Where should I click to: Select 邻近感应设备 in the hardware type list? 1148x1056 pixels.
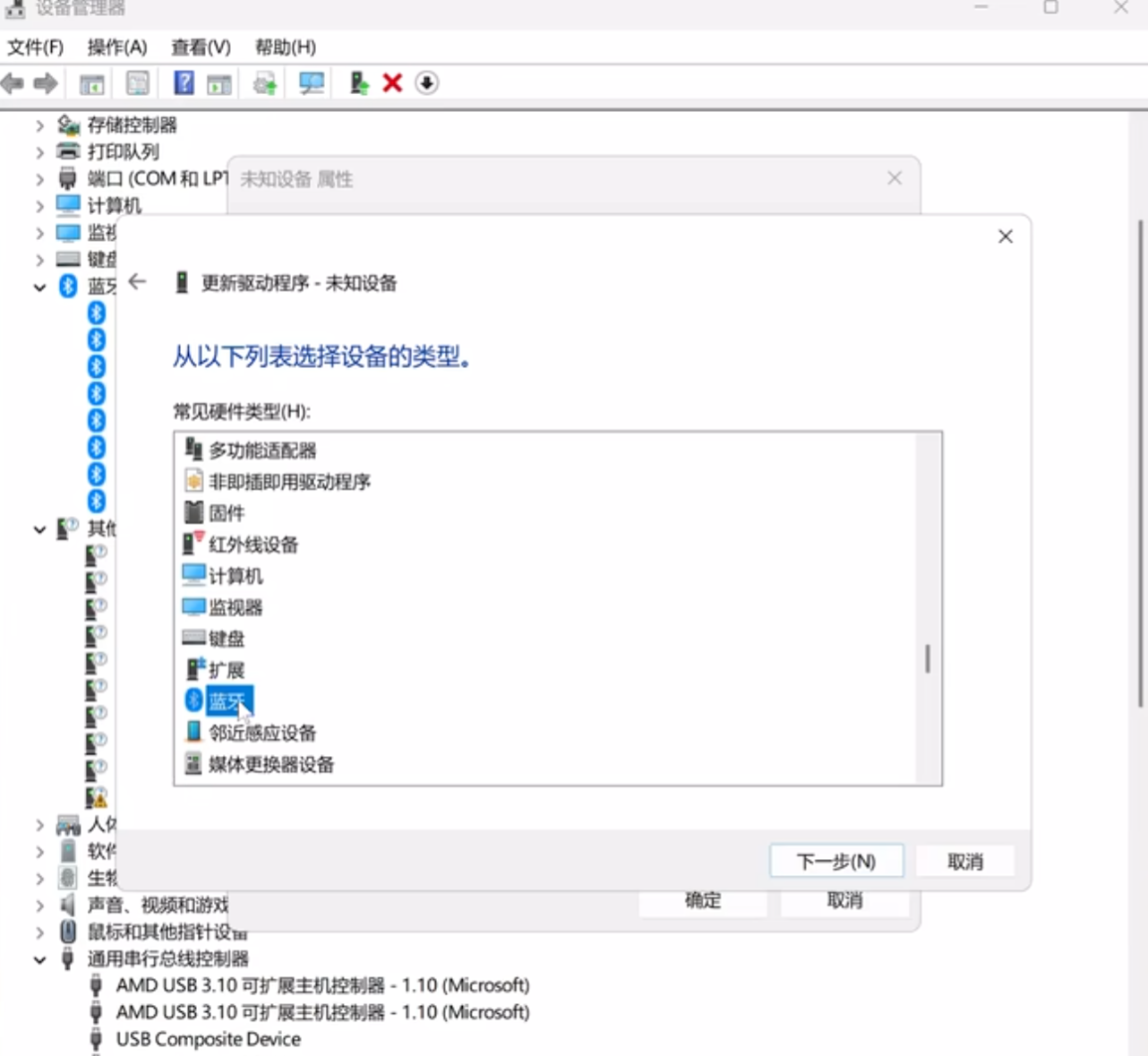pyautogui.click(x=262, y=733)
